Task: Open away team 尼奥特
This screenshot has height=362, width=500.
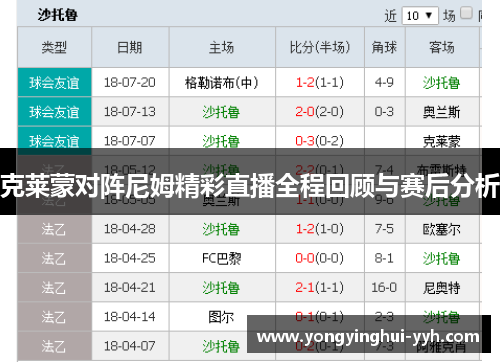Action: 442,288
